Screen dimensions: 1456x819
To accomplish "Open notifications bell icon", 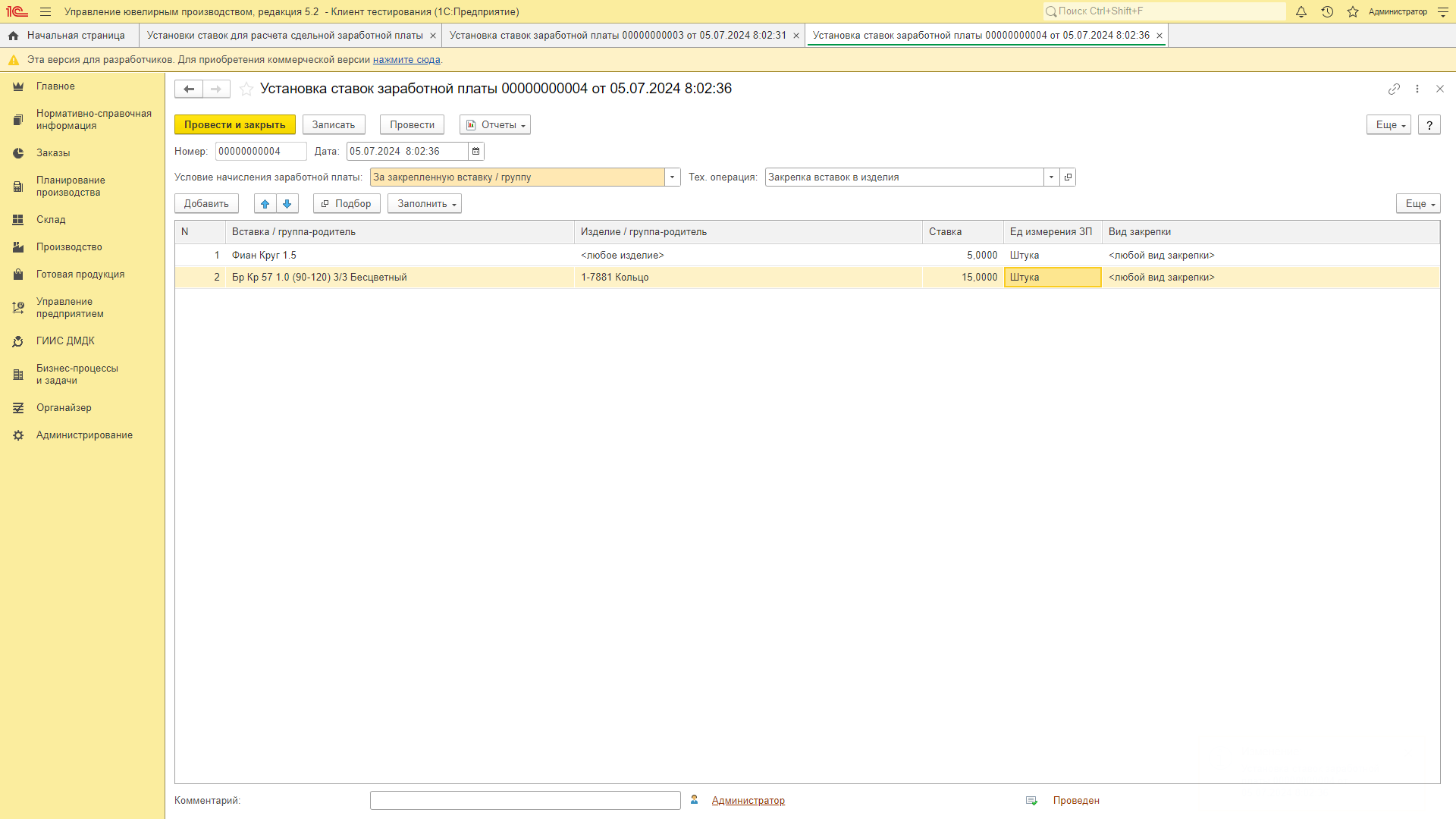I will tap(1301, 11).
